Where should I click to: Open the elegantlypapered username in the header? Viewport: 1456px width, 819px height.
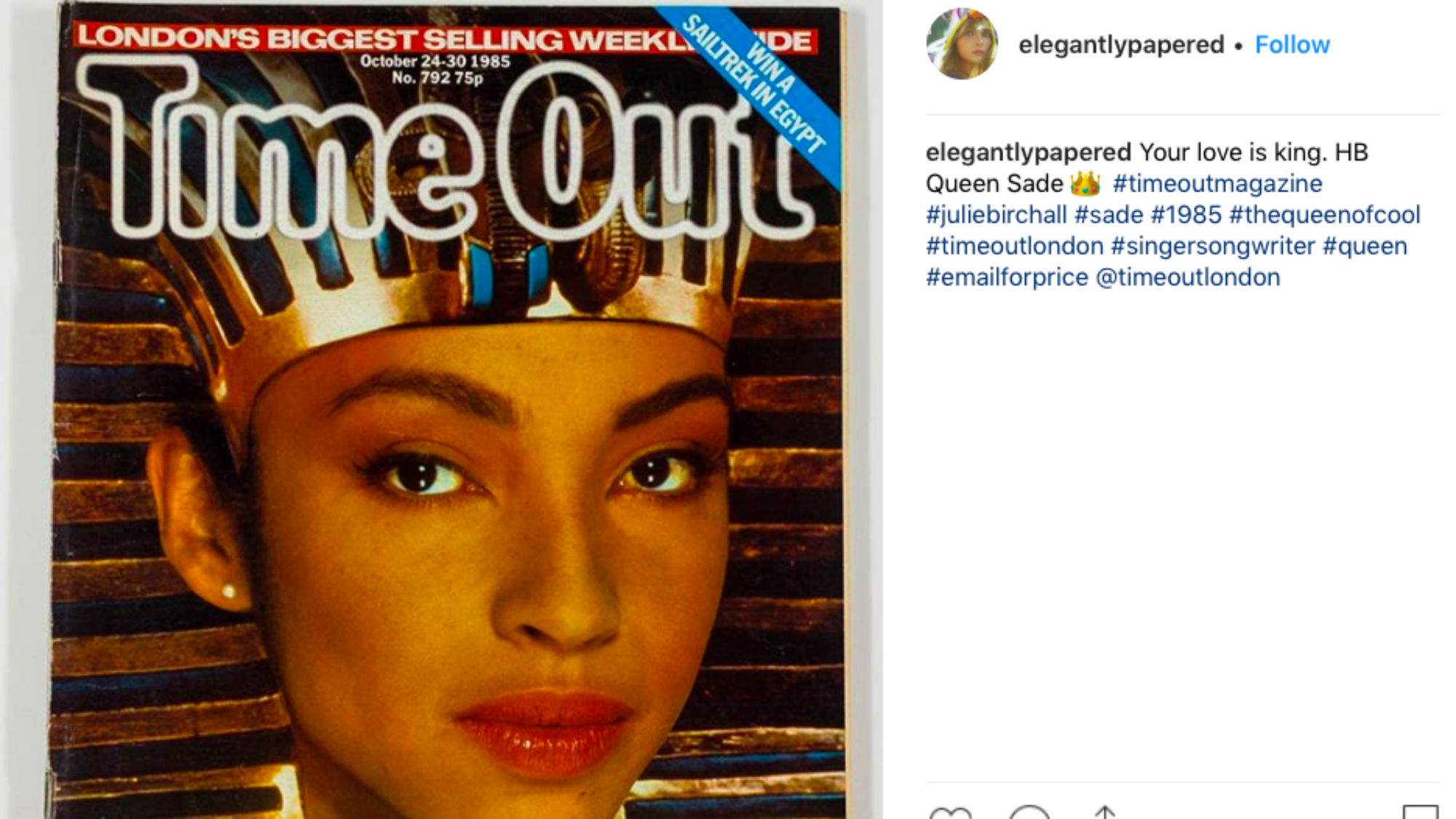pyautogui.click(x=1121, y=44)
